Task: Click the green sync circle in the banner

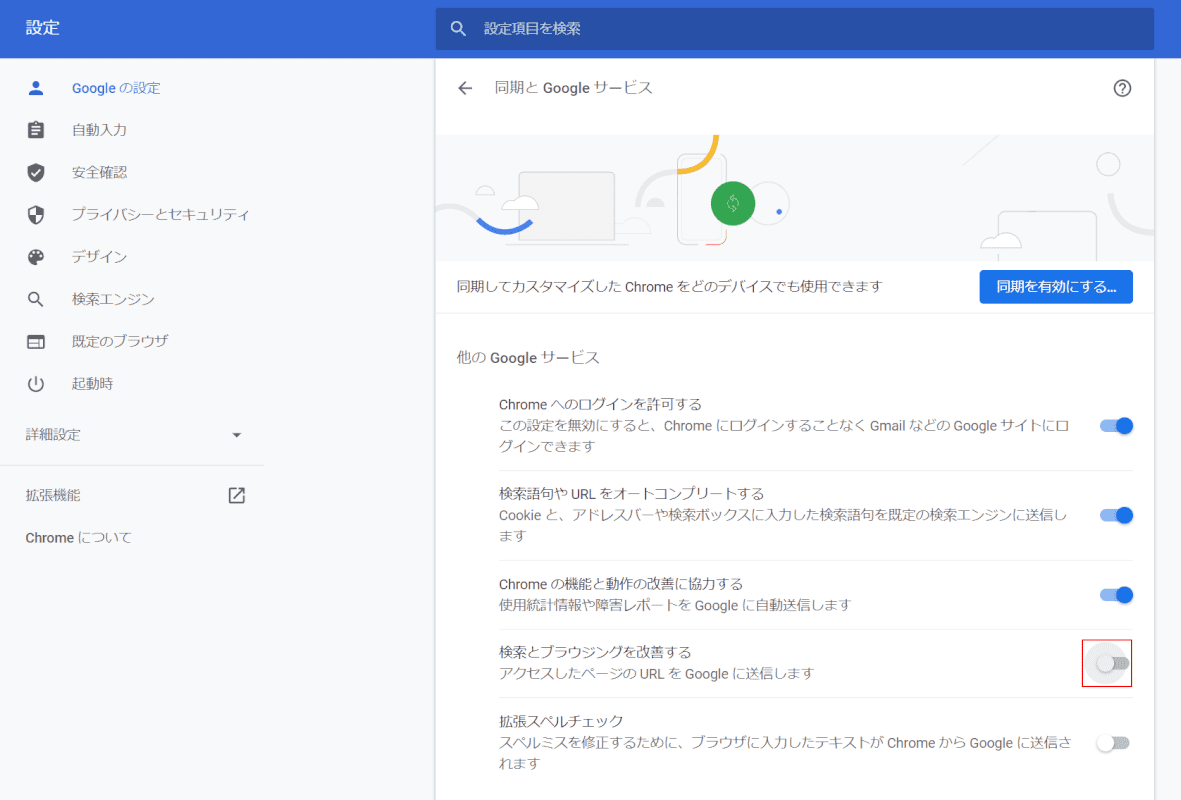Action: 733,203
